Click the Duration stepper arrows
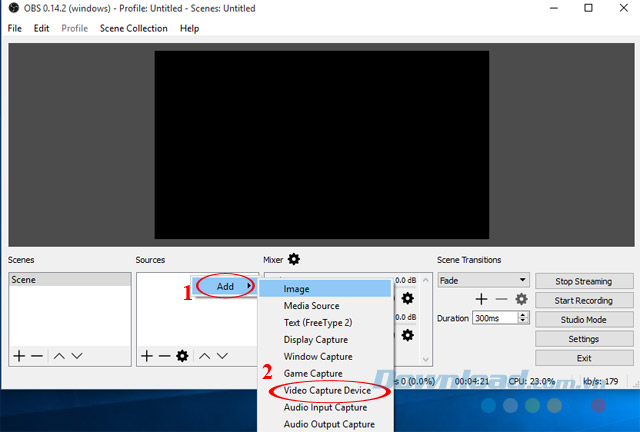 (x=523, y=318)
